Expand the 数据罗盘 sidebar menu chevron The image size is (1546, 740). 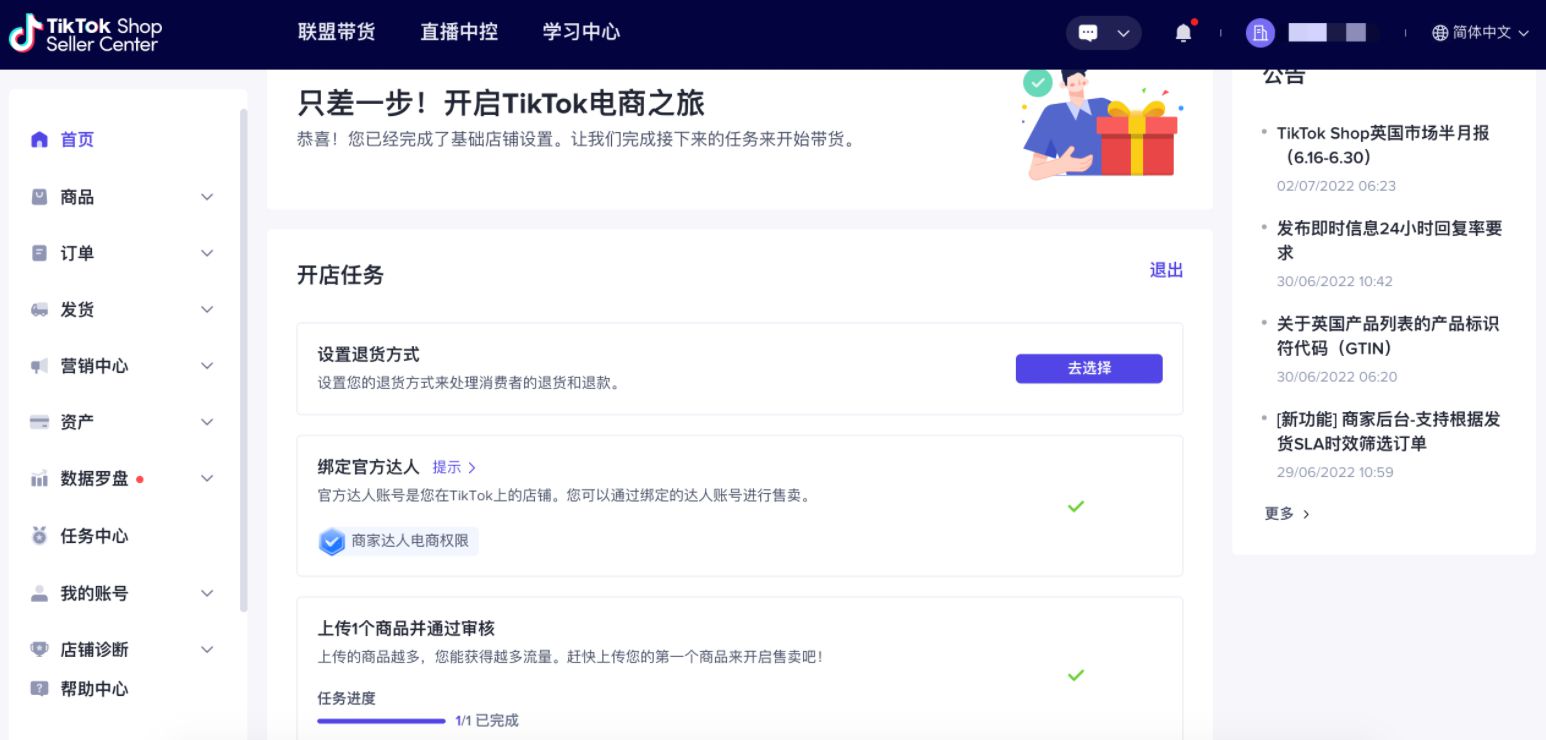tap(207, 479)
